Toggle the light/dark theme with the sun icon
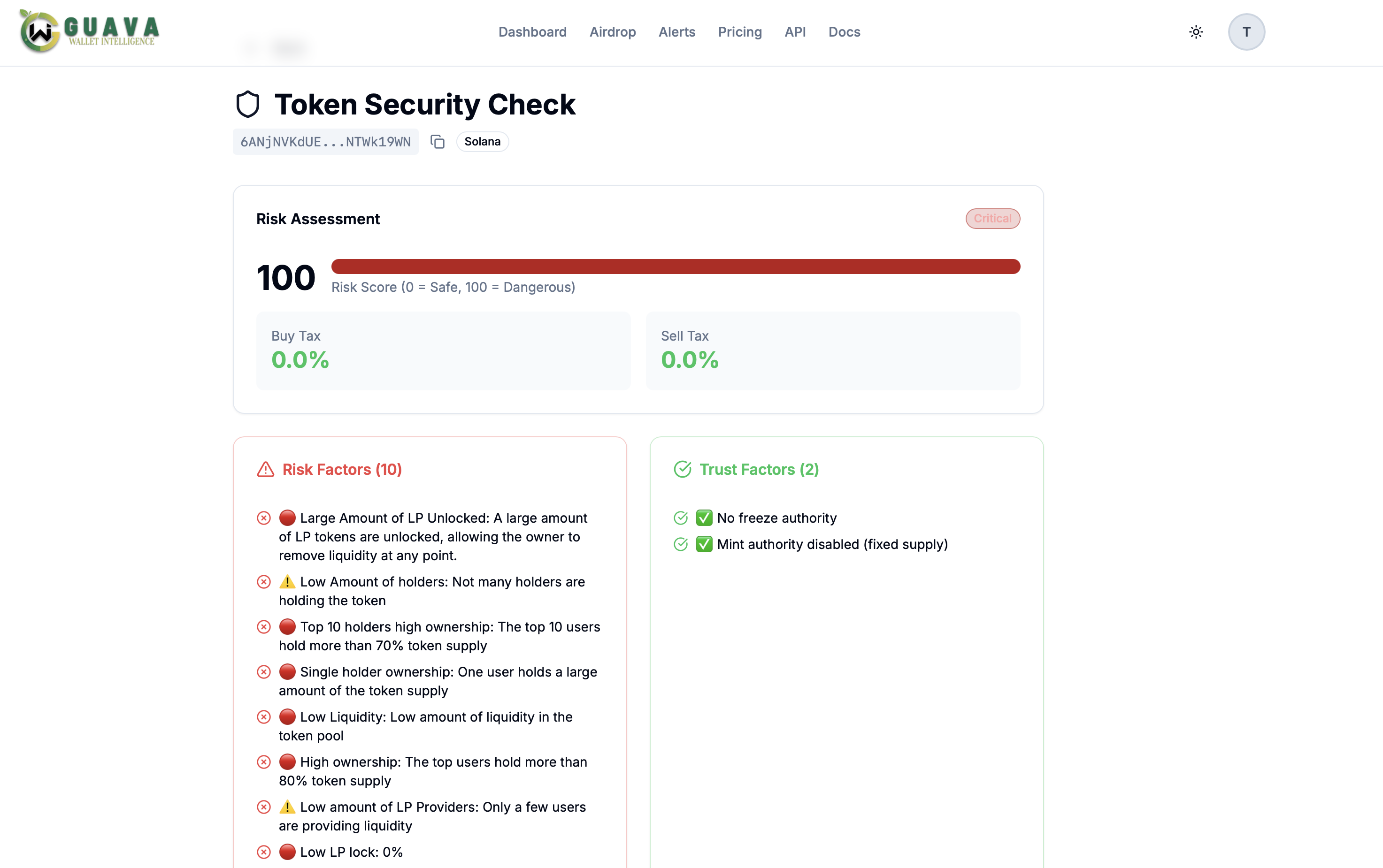The image size is (1383, 868). point(1196,31)
